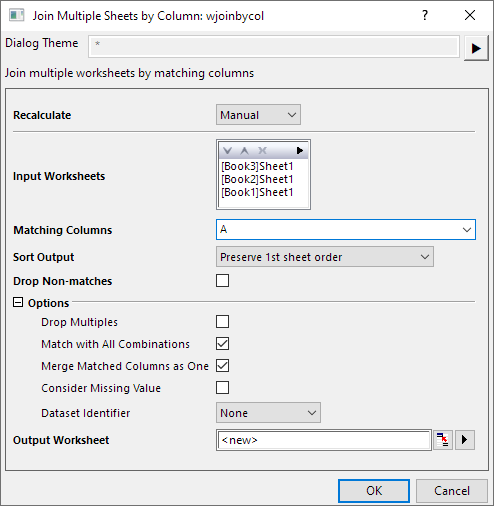Open the Input Worksheets flyout arrow
This screenshot has height=506, width=494.
click(300, 151)
